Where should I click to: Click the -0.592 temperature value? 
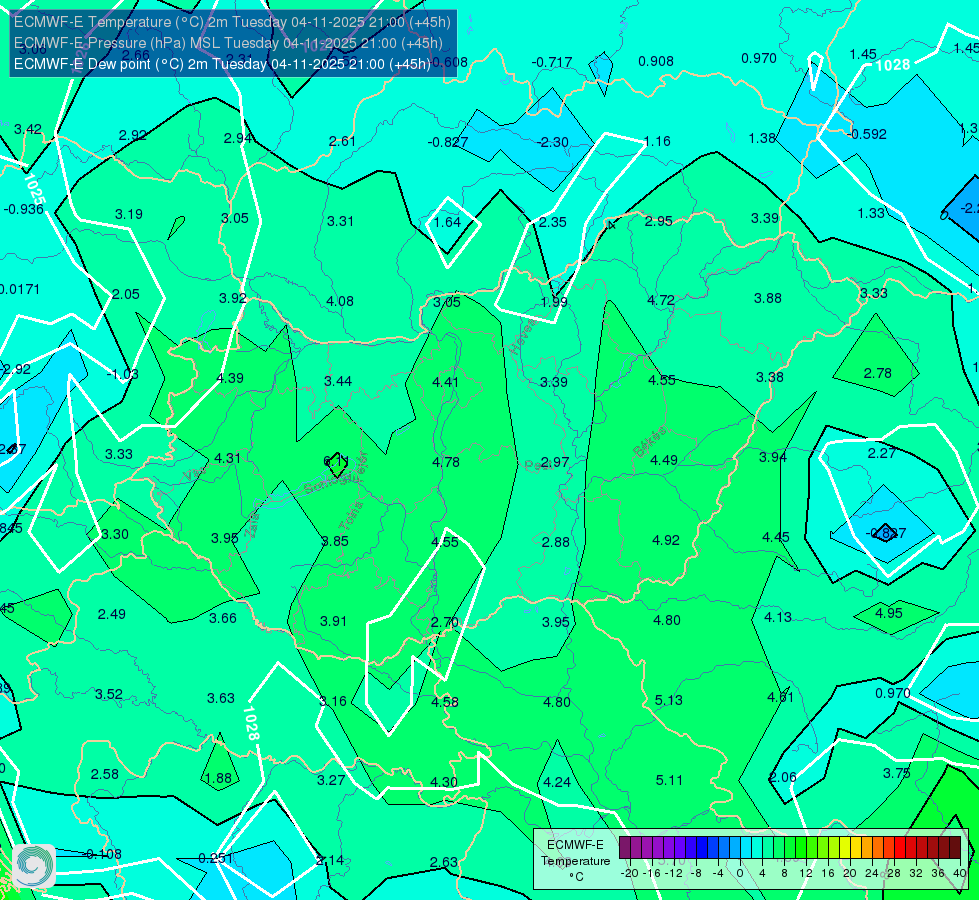click(x=867, y=134)
